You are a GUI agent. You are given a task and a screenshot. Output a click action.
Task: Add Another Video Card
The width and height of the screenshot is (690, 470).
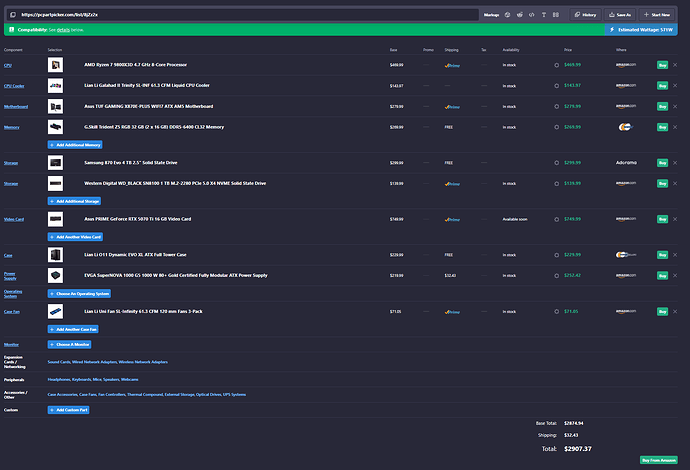pos(75,237)
